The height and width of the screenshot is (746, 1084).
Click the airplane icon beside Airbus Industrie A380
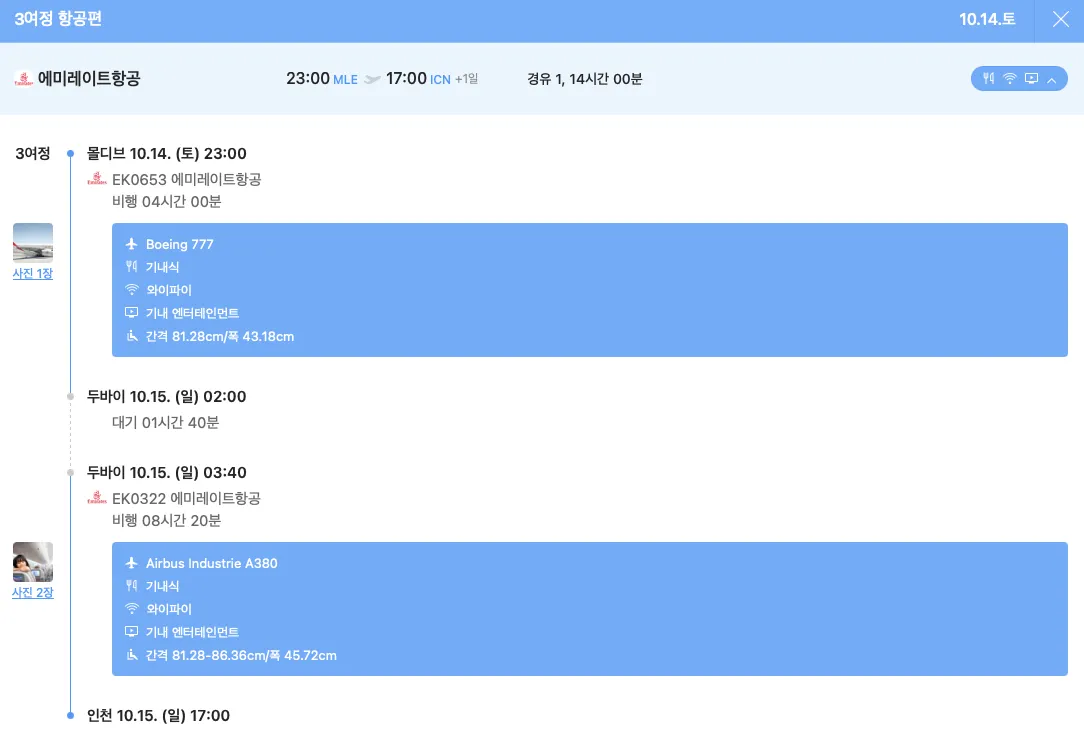[x=131, y=563]
